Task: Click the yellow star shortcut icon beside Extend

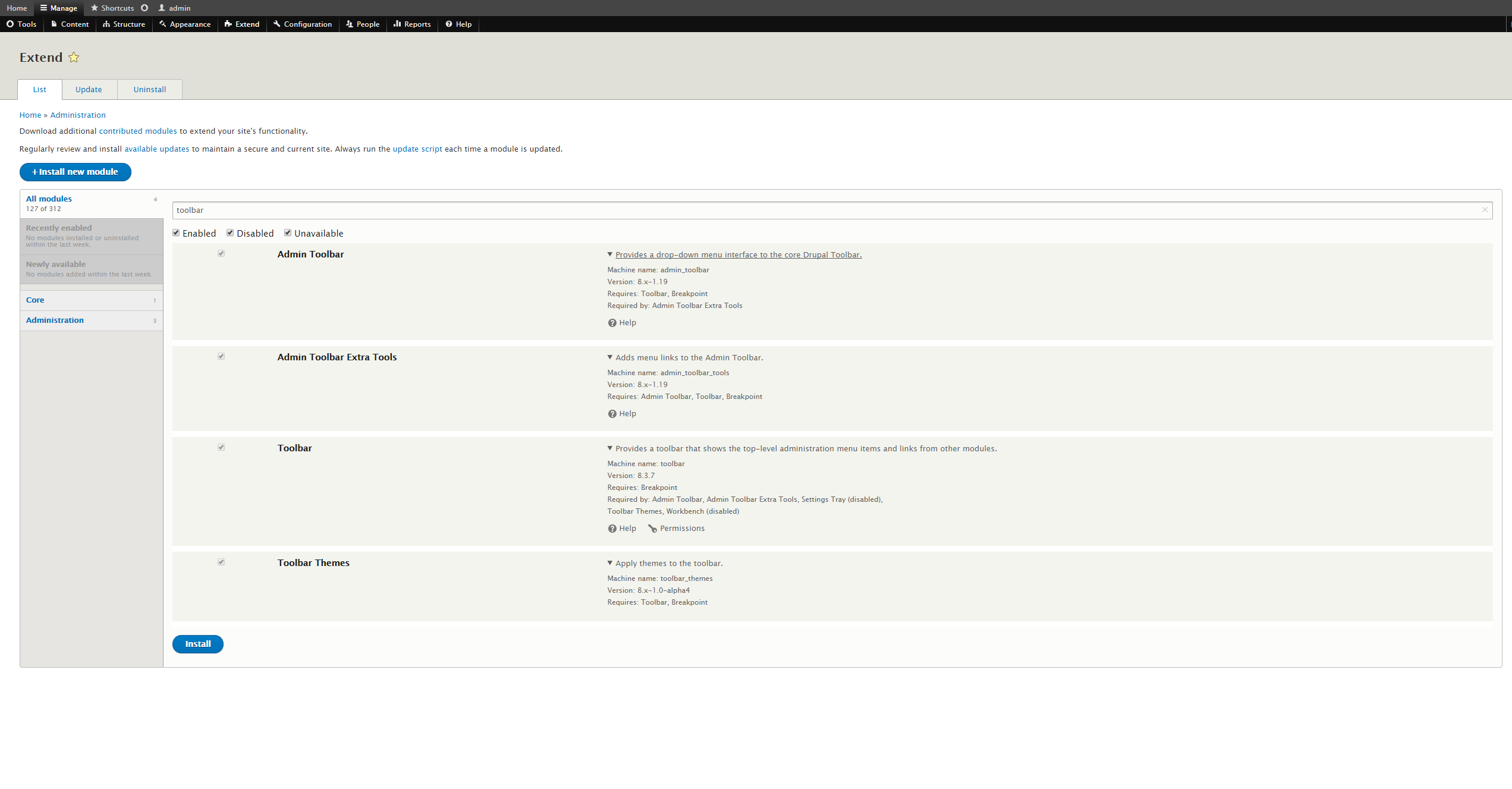Action: pyautogui.click(x=74, y=58)
